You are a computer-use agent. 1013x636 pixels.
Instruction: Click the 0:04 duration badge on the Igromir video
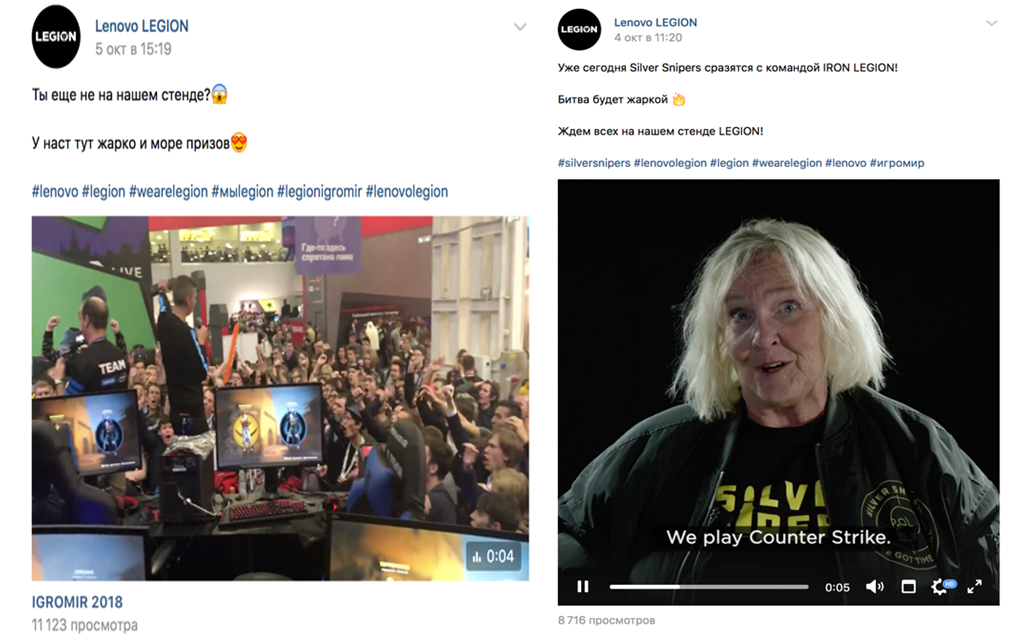click(494, 556)
